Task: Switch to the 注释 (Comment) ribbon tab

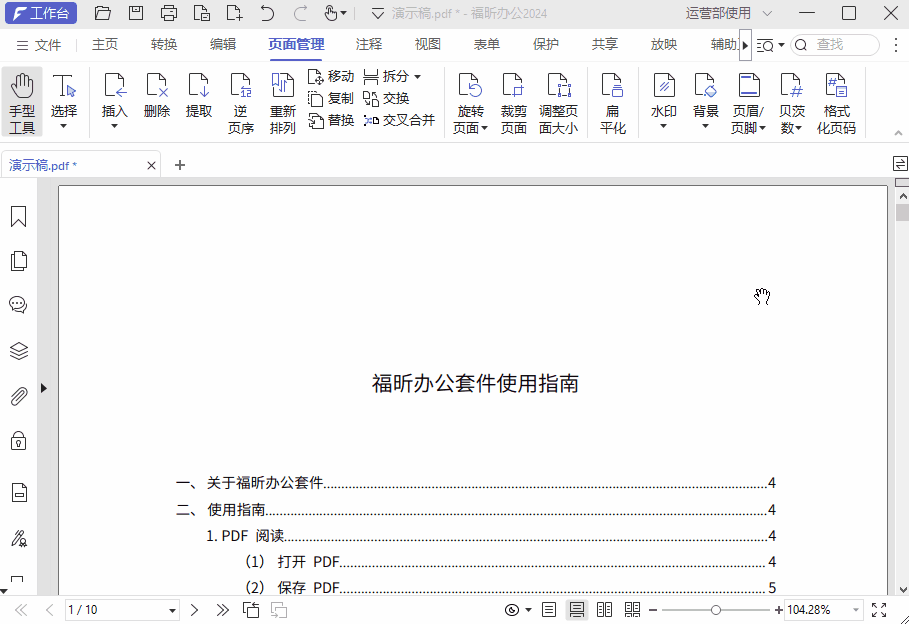Action: coord(367,44)
